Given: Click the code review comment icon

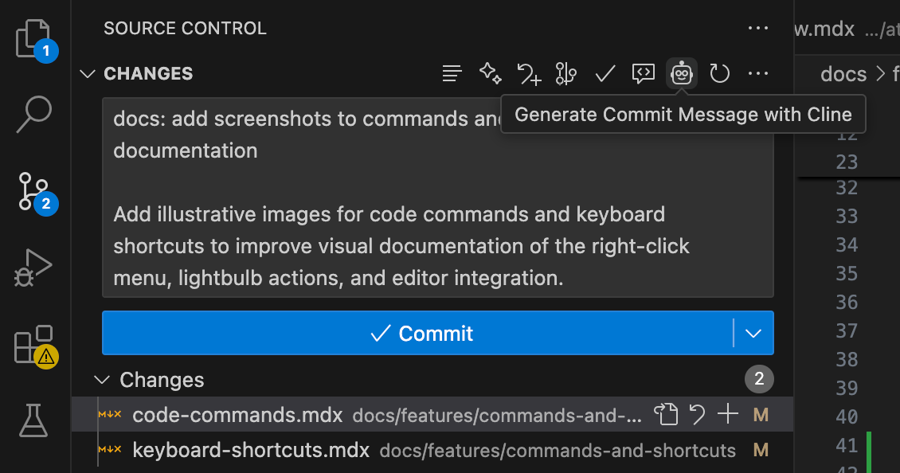Looking at the screenshot, I should click(643, 73).
